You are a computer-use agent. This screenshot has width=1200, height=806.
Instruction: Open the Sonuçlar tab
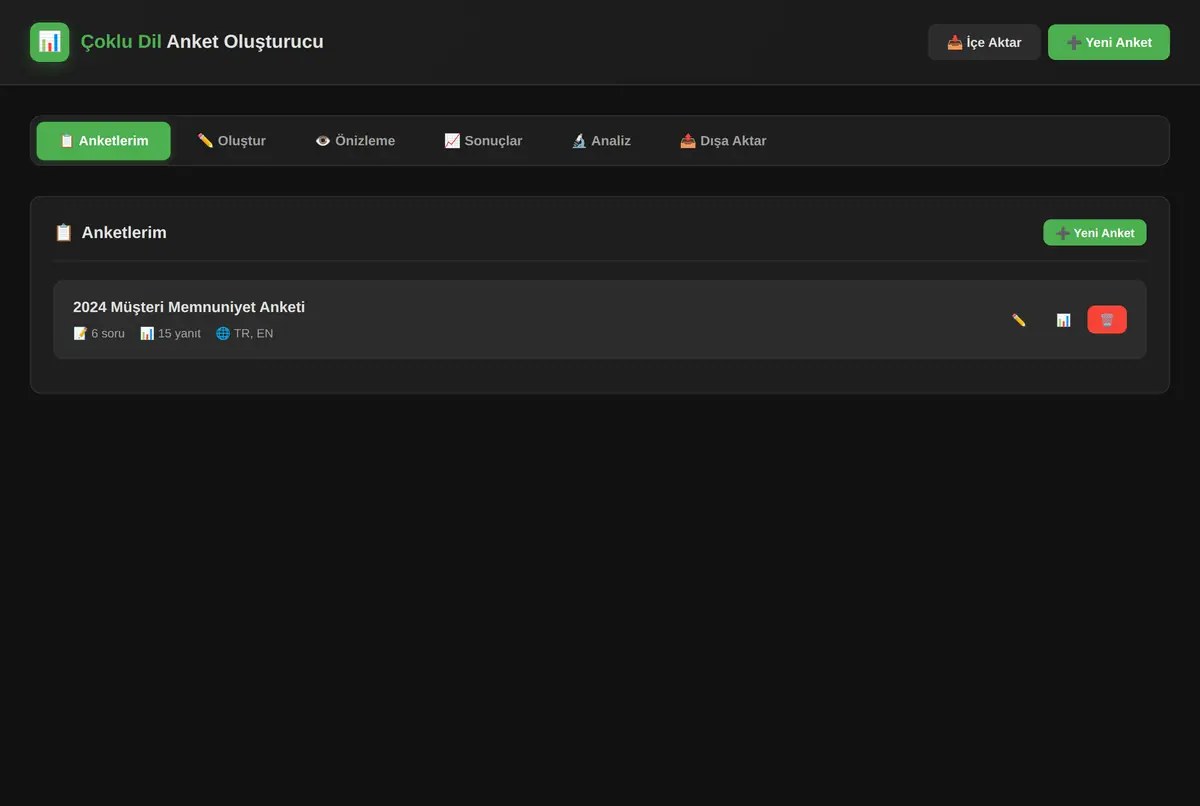point(483,141)
